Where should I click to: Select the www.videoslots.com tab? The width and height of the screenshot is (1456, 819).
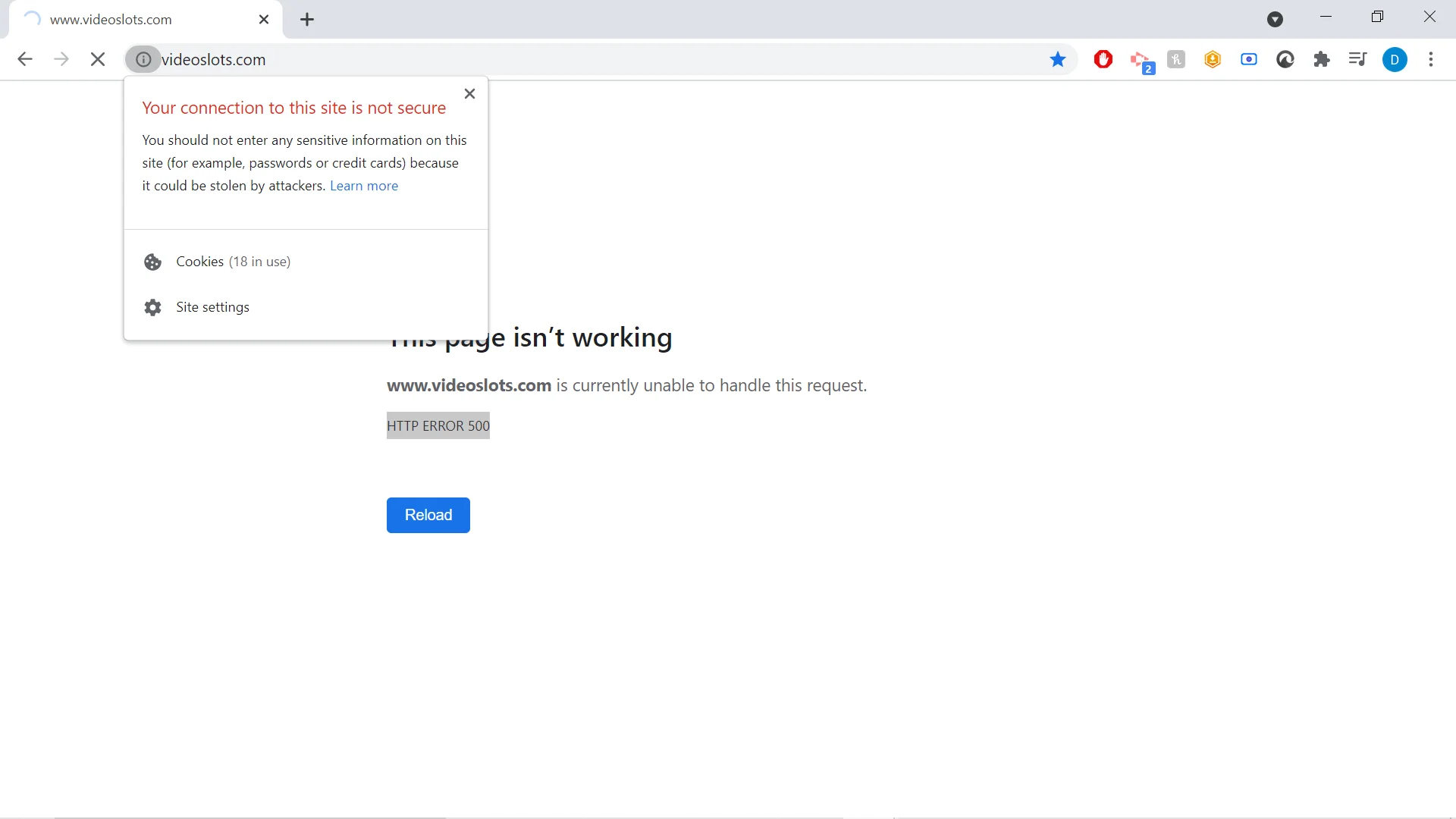coord(146,20)
